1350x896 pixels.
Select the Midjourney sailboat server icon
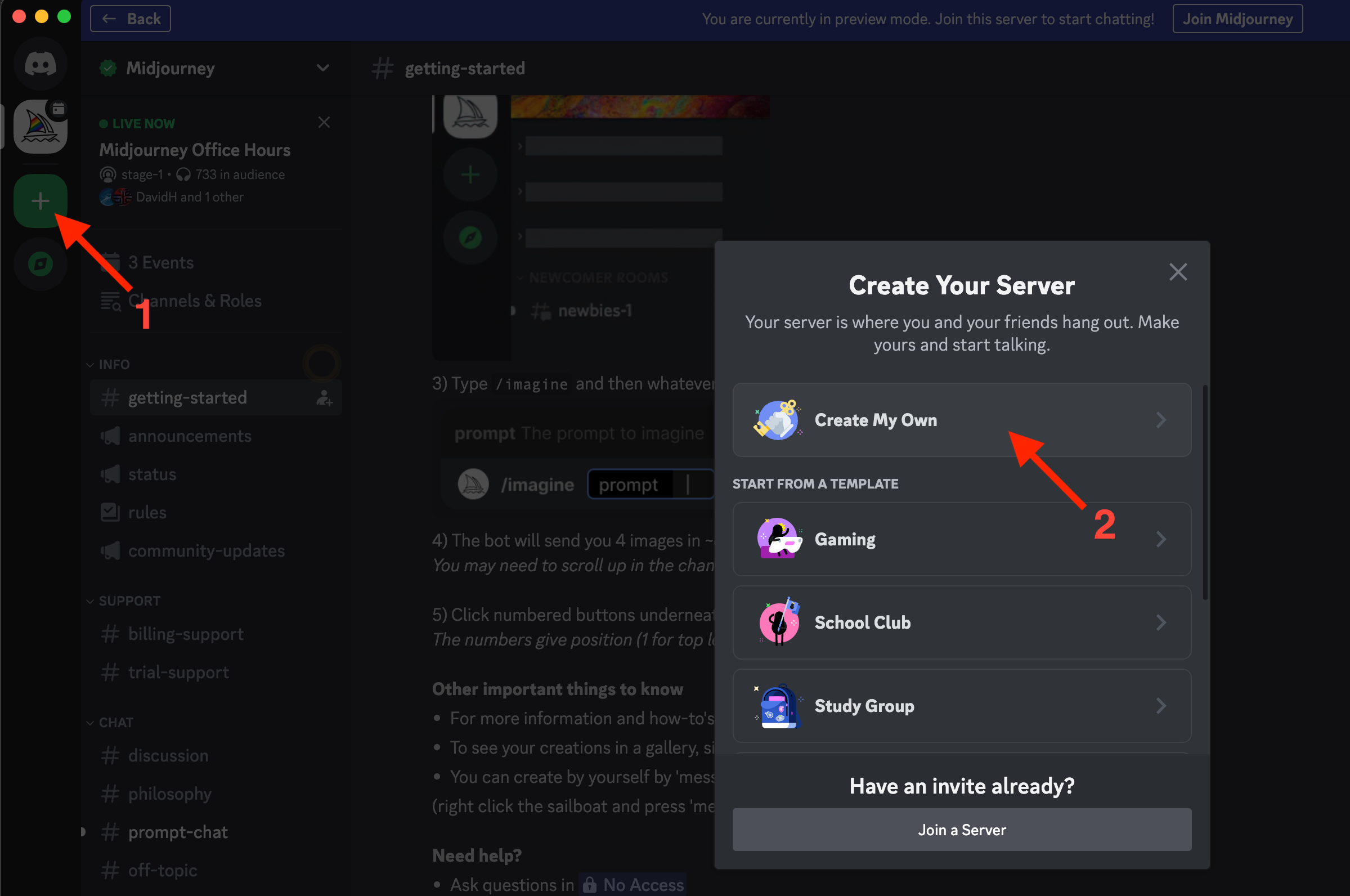[40, 126]
